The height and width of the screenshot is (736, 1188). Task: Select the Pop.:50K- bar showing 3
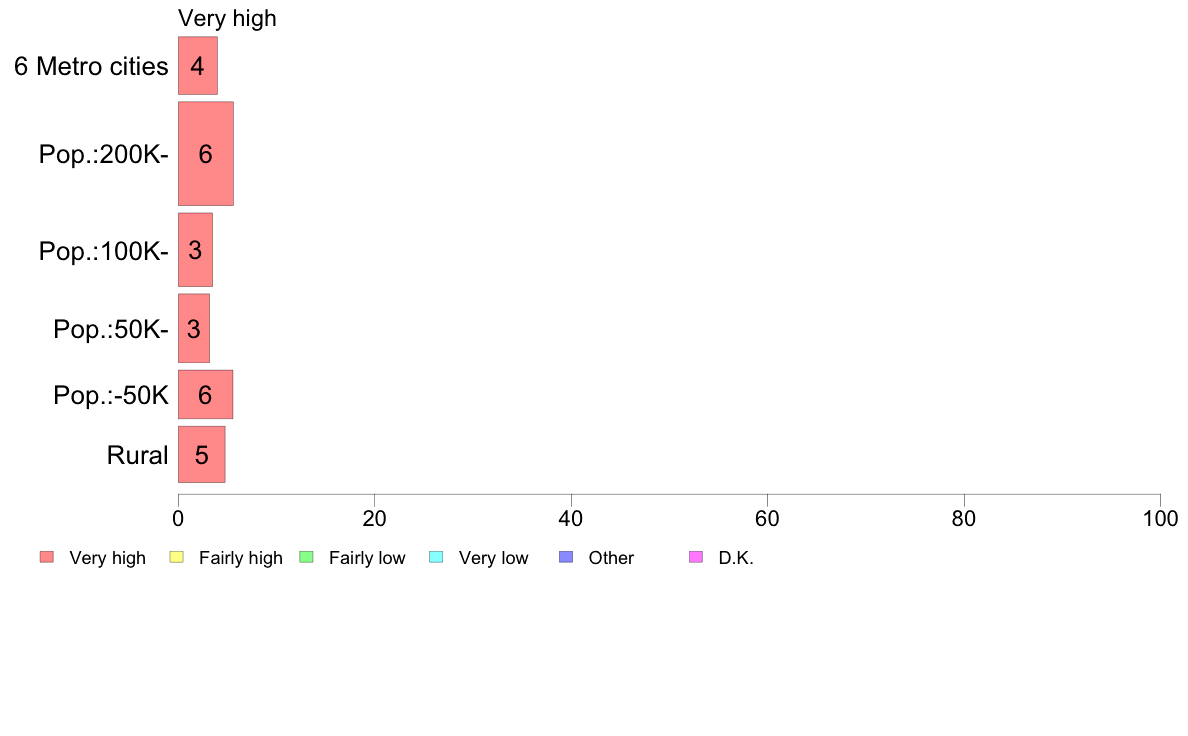194,328
